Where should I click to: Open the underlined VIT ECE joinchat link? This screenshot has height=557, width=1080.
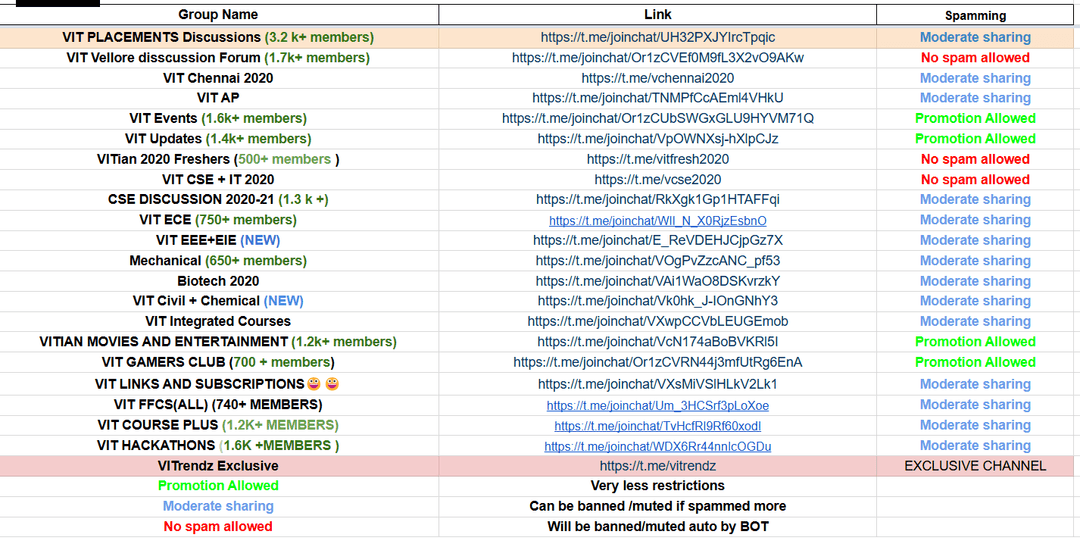658,221
